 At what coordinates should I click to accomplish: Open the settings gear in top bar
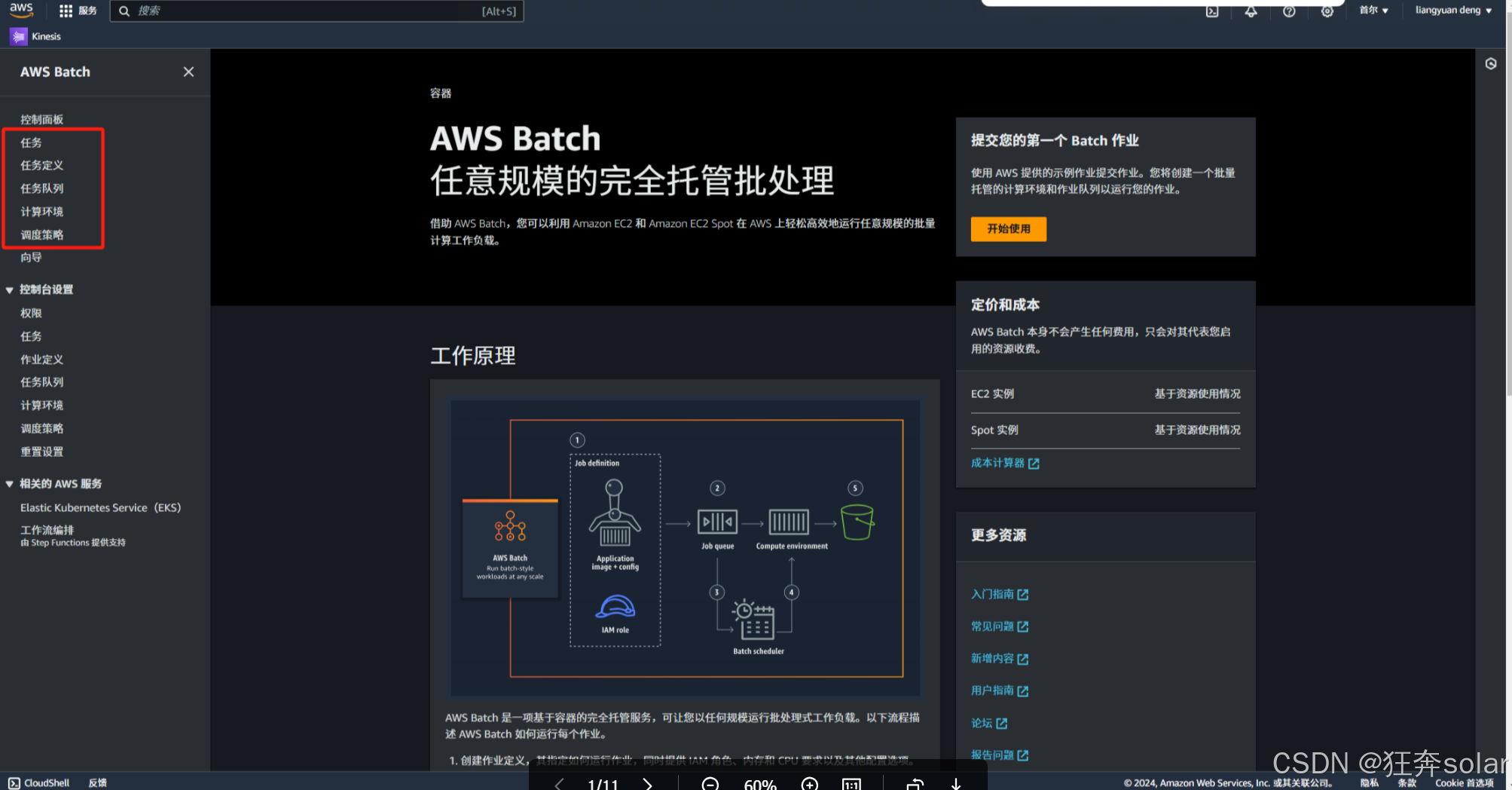(1327, 11)
